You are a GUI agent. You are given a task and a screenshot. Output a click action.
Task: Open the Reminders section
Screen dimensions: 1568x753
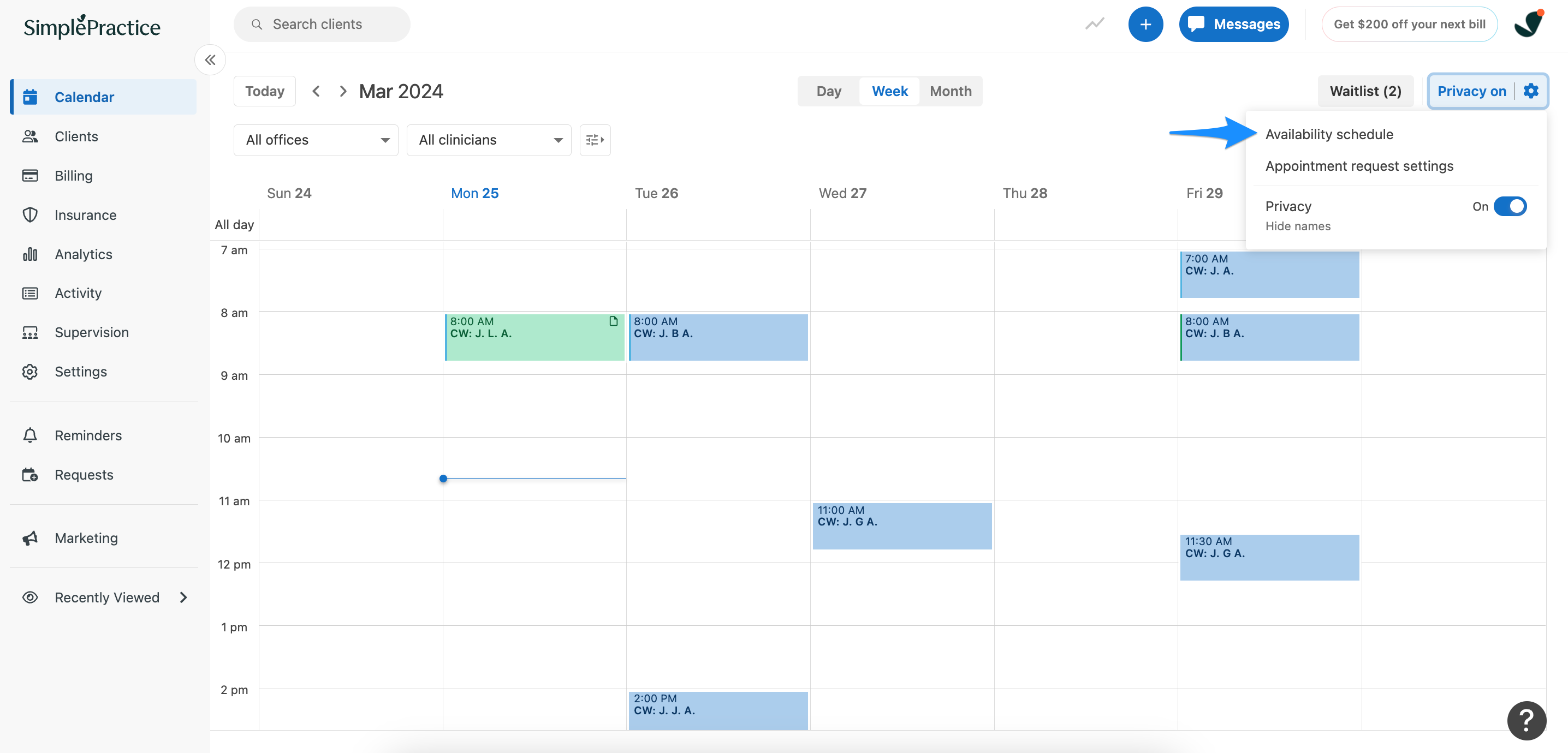click(88, 435)
